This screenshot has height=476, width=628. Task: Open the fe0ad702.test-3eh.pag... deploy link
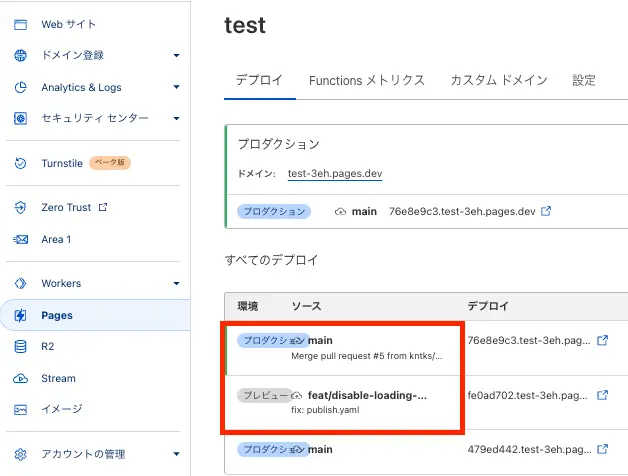(527, 395)
